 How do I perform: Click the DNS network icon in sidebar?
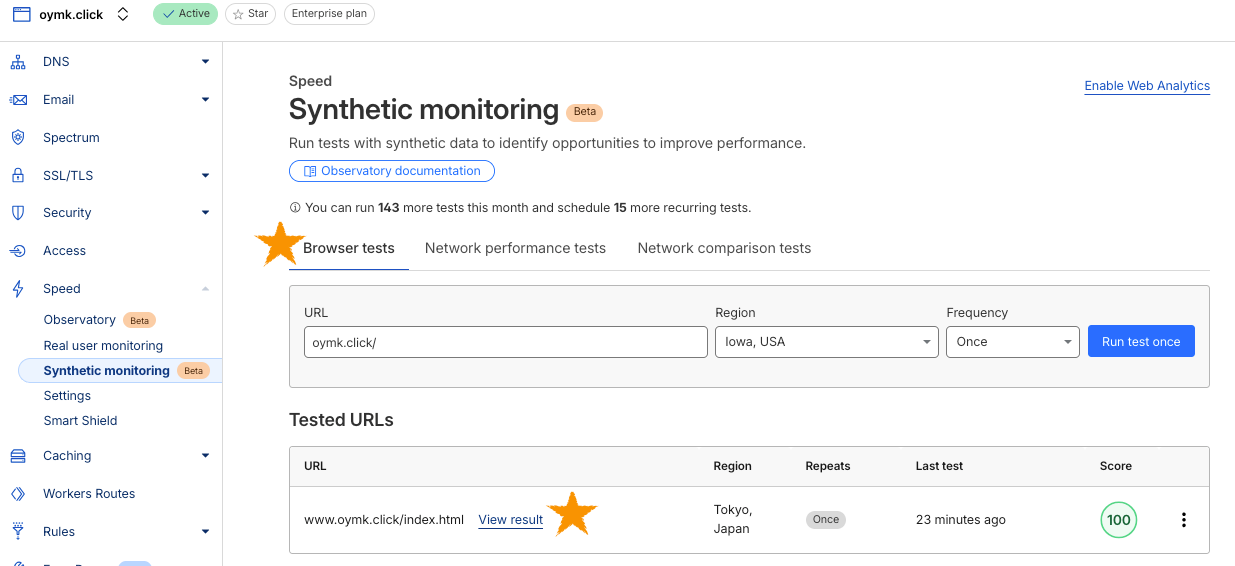tap(18, 62)
